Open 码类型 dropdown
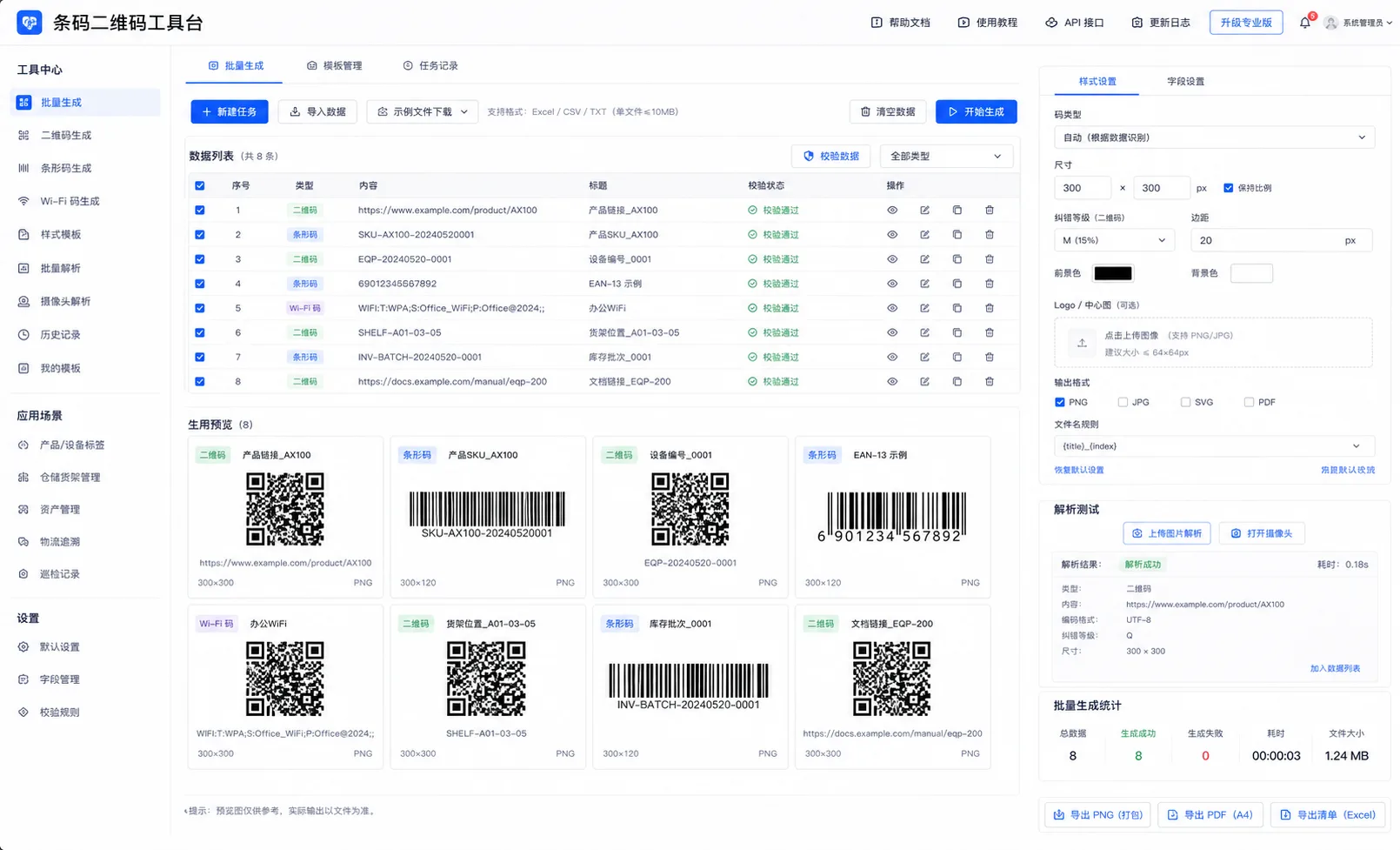This screenshot has width=1400, height=850. point(1214,137)
